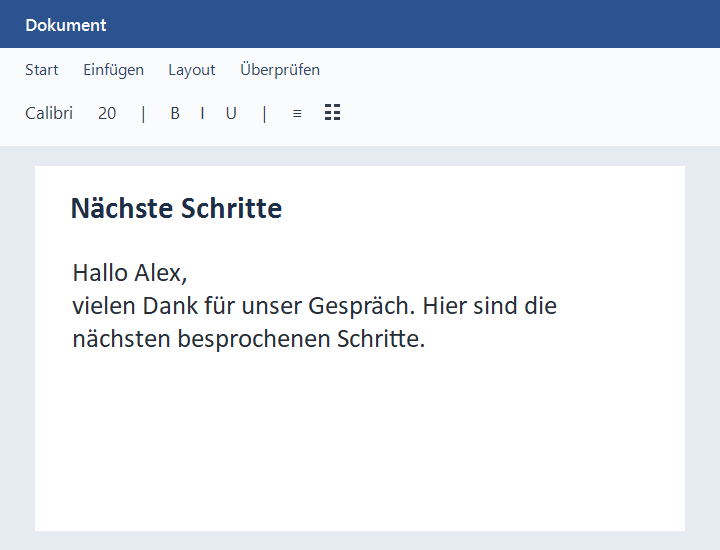Click the line starting vielen Dank für
The width and height of the screenshot is (720, 550).
(315, 306)
